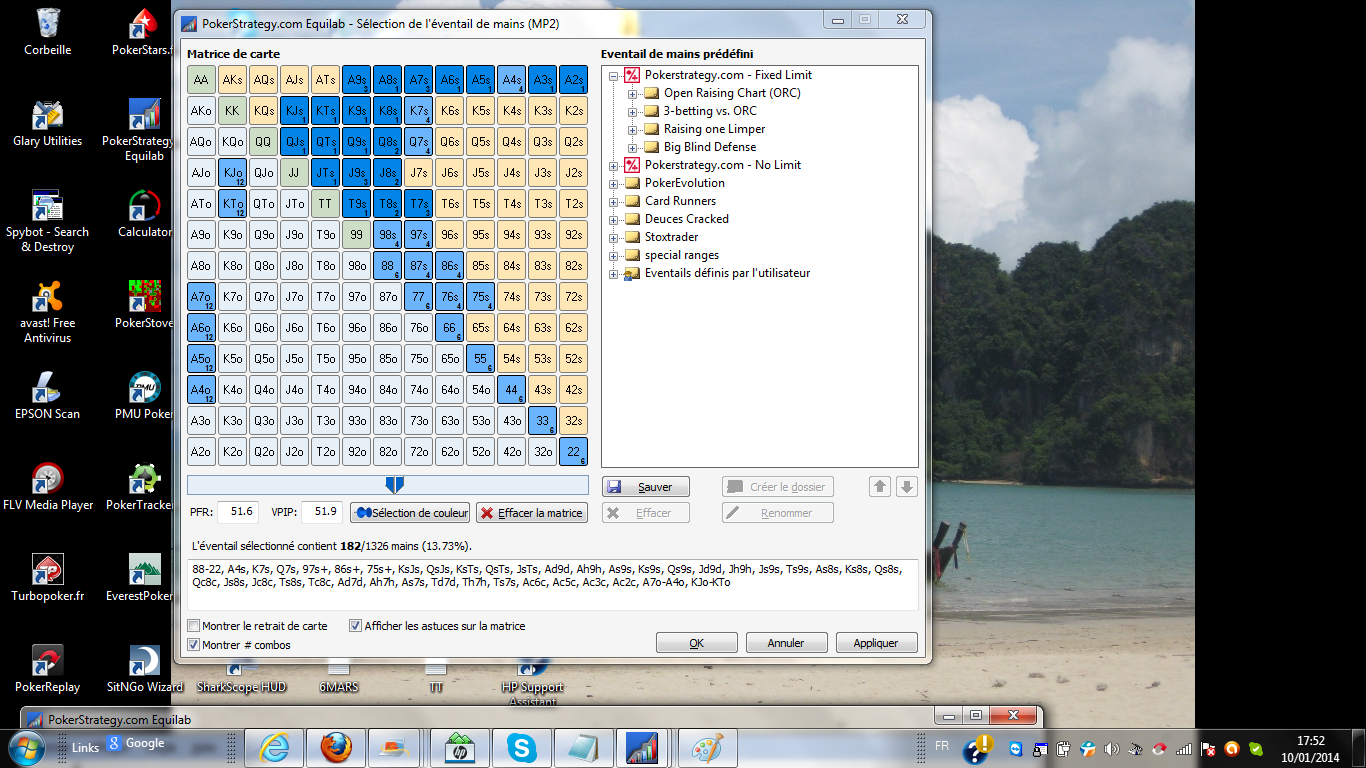Expand Open Raising Chart (ORC) folder

(x=632, y=93)
